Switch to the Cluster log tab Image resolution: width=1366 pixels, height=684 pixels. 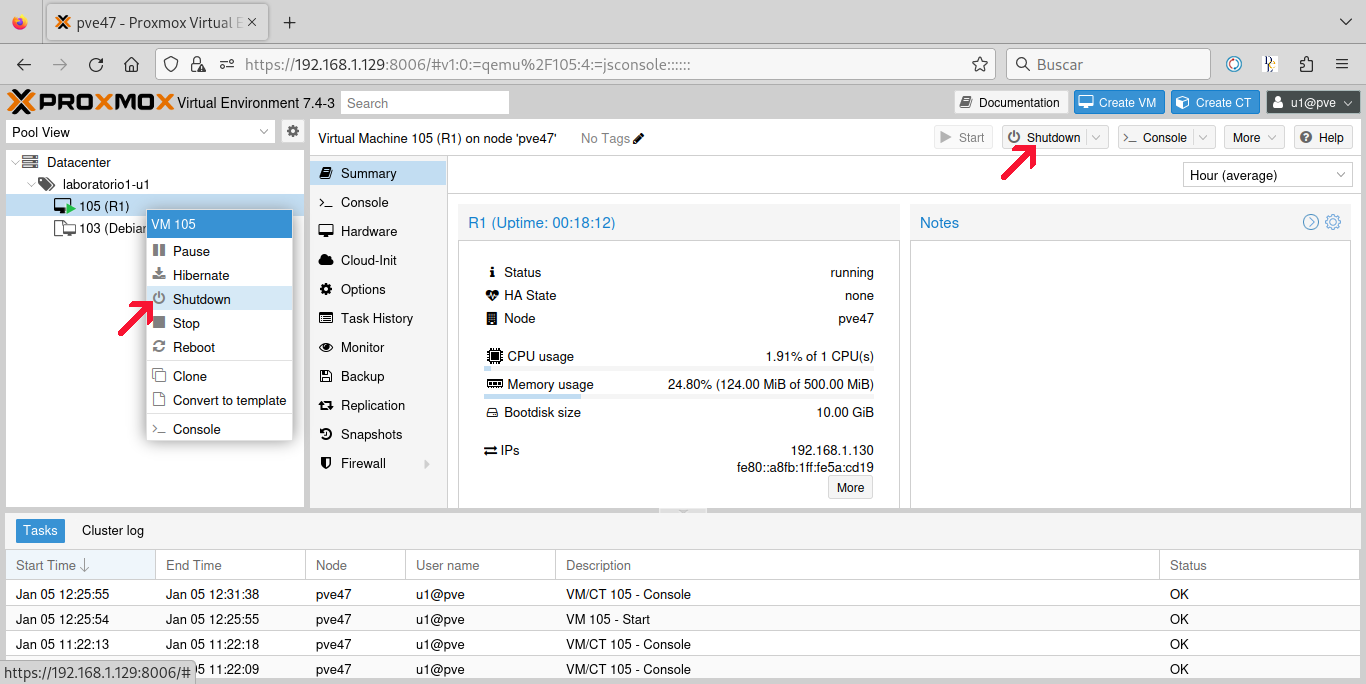tap(113, 531)
